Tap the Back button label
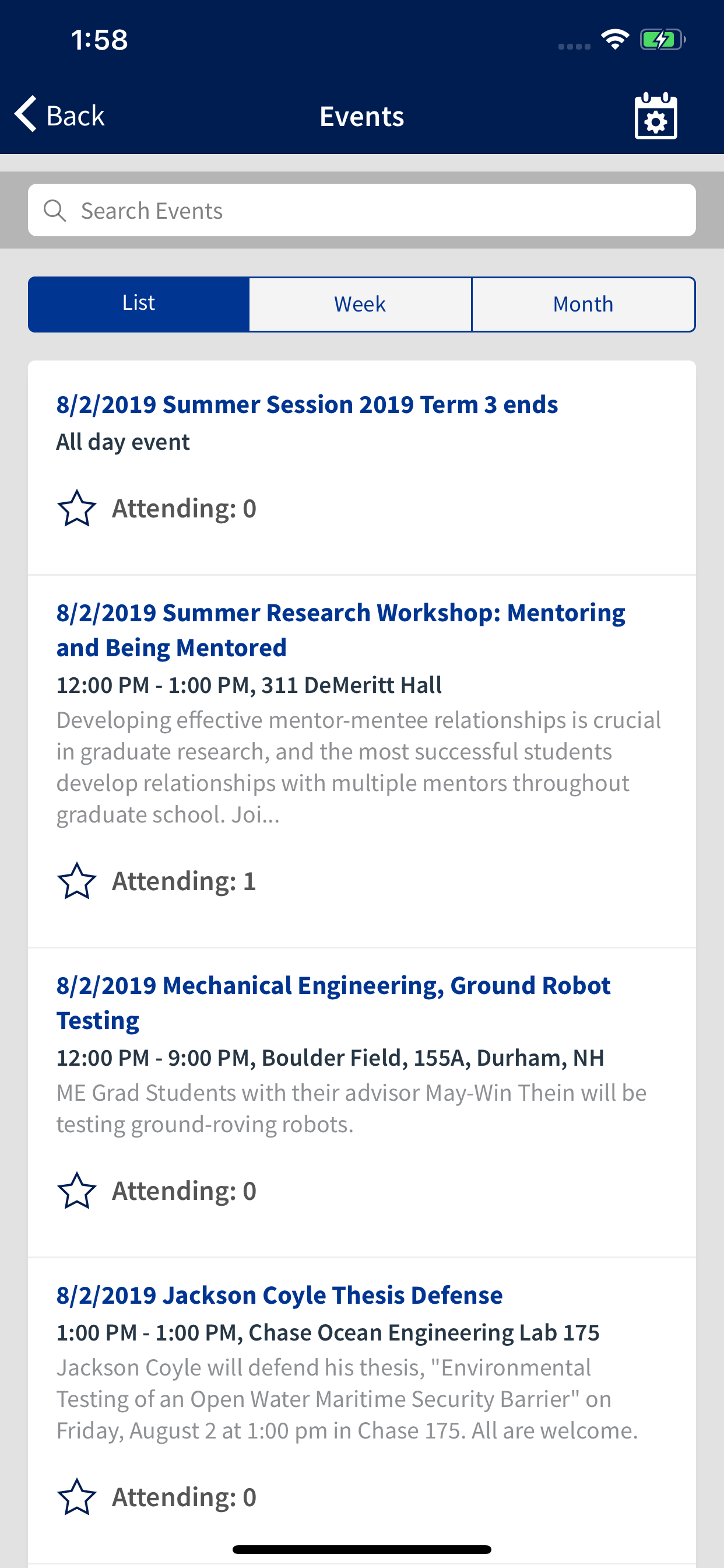 point(75,116)
